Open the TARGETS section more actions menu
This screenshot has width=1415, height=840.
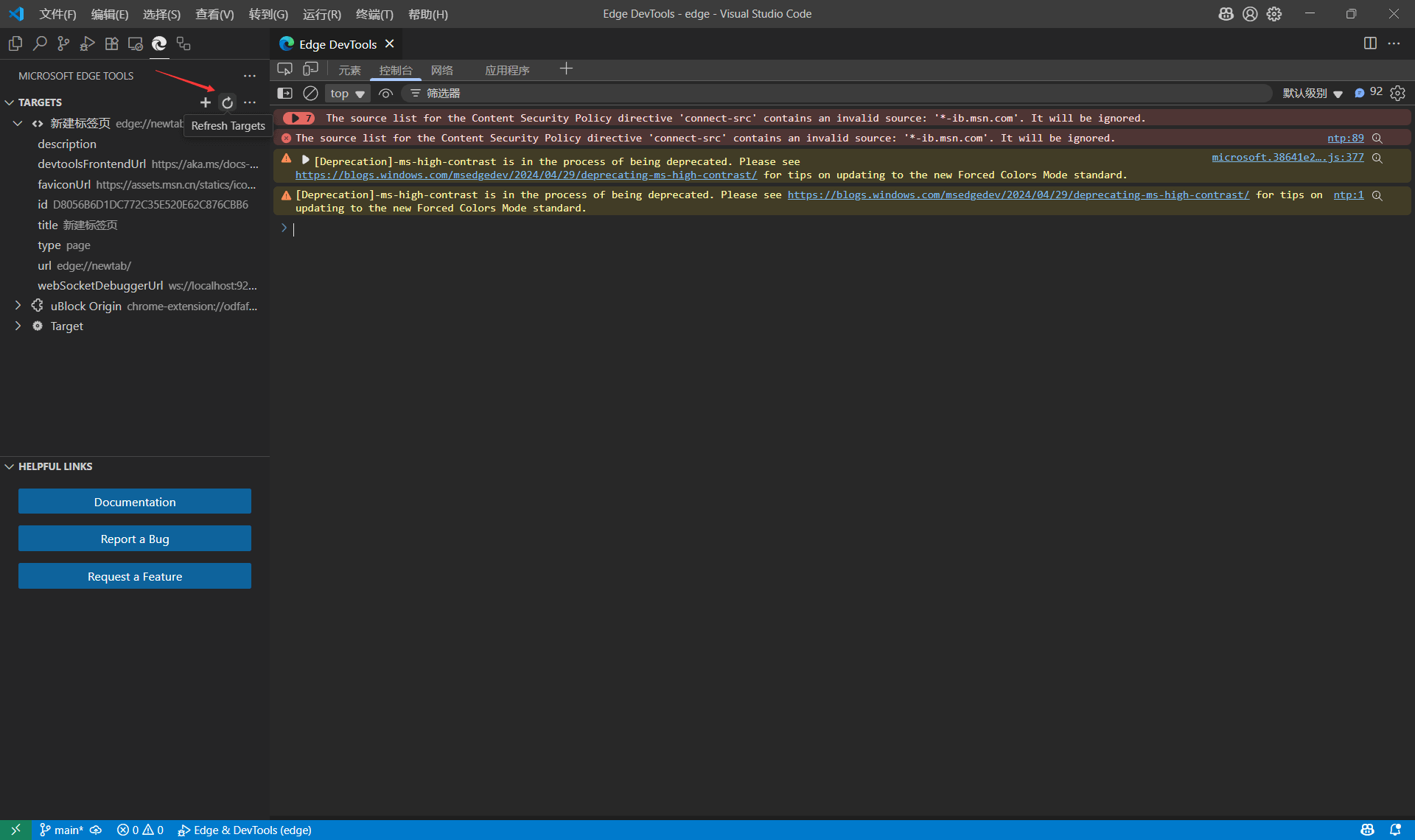click(x=250, y=102)
